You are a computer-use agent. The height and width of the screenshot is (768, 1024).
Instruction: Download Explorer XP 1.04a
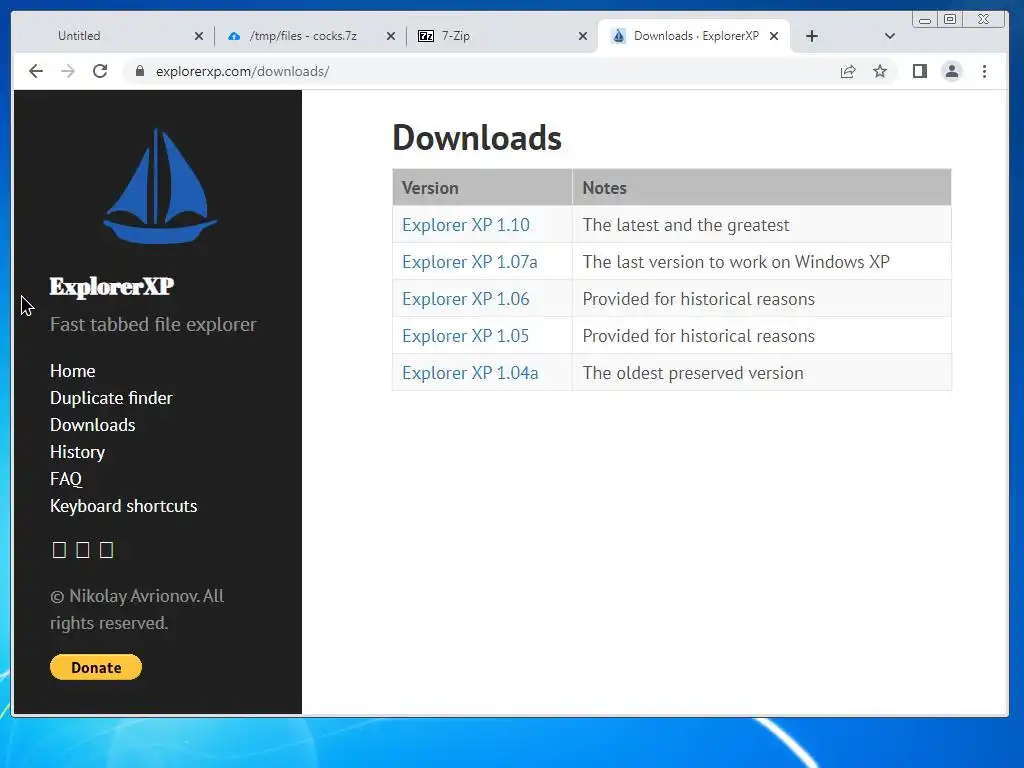(470, 373)
